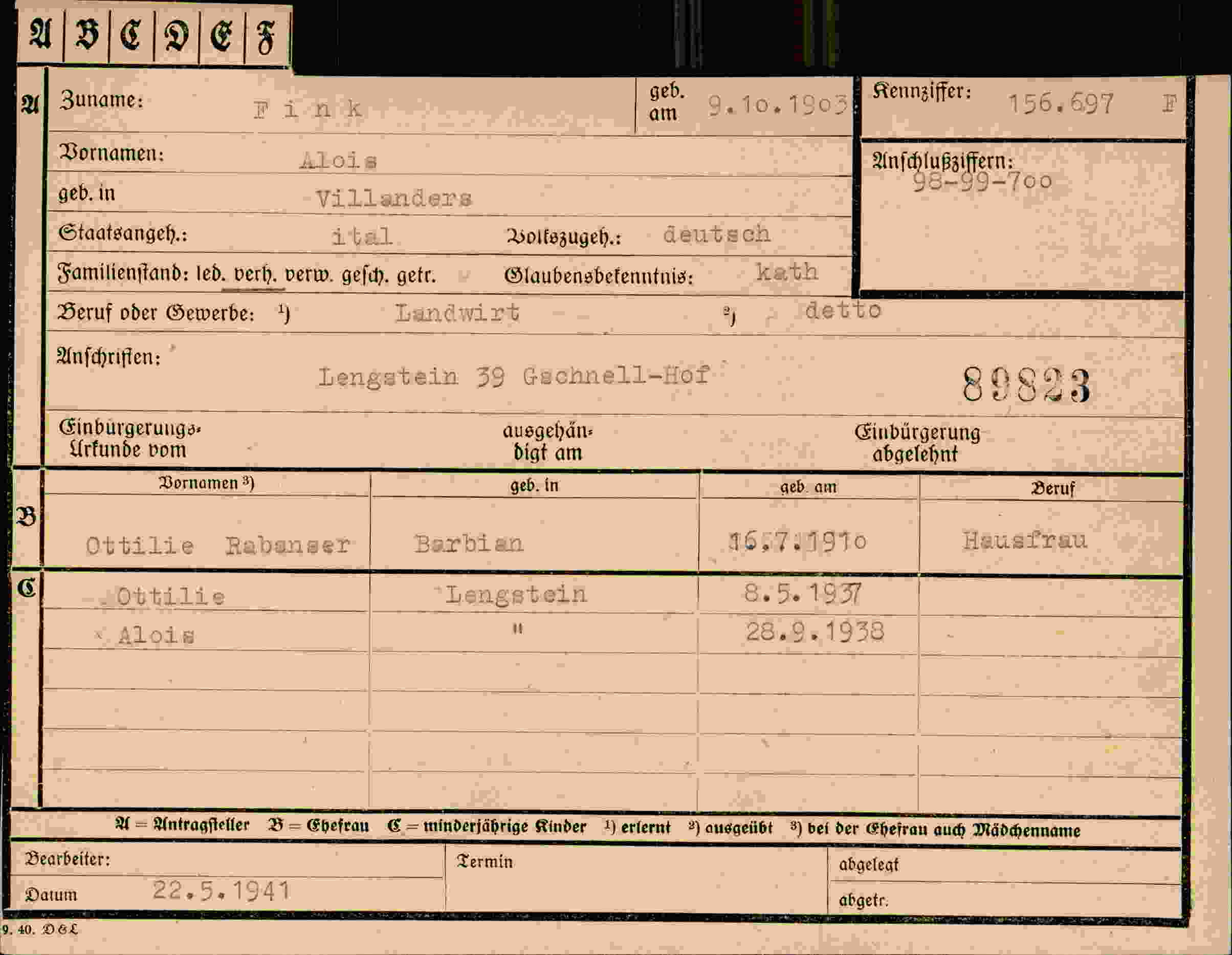Click the "Beruf oder Gewerbe:" label
Viewport: 1232px width, 955px height.
156,313
